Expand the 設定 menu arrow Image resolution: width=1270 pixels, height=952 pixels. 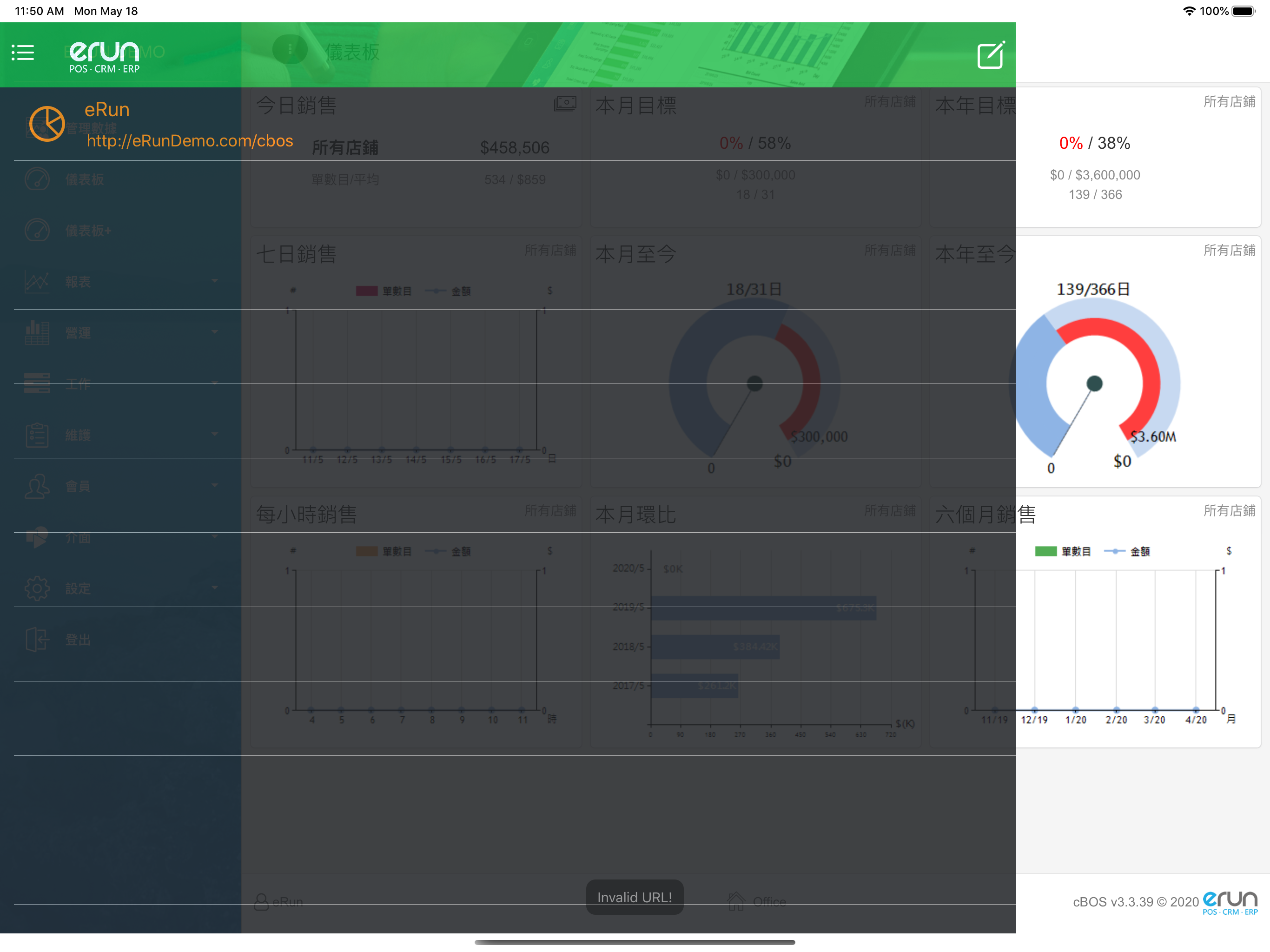coord(215,588)
